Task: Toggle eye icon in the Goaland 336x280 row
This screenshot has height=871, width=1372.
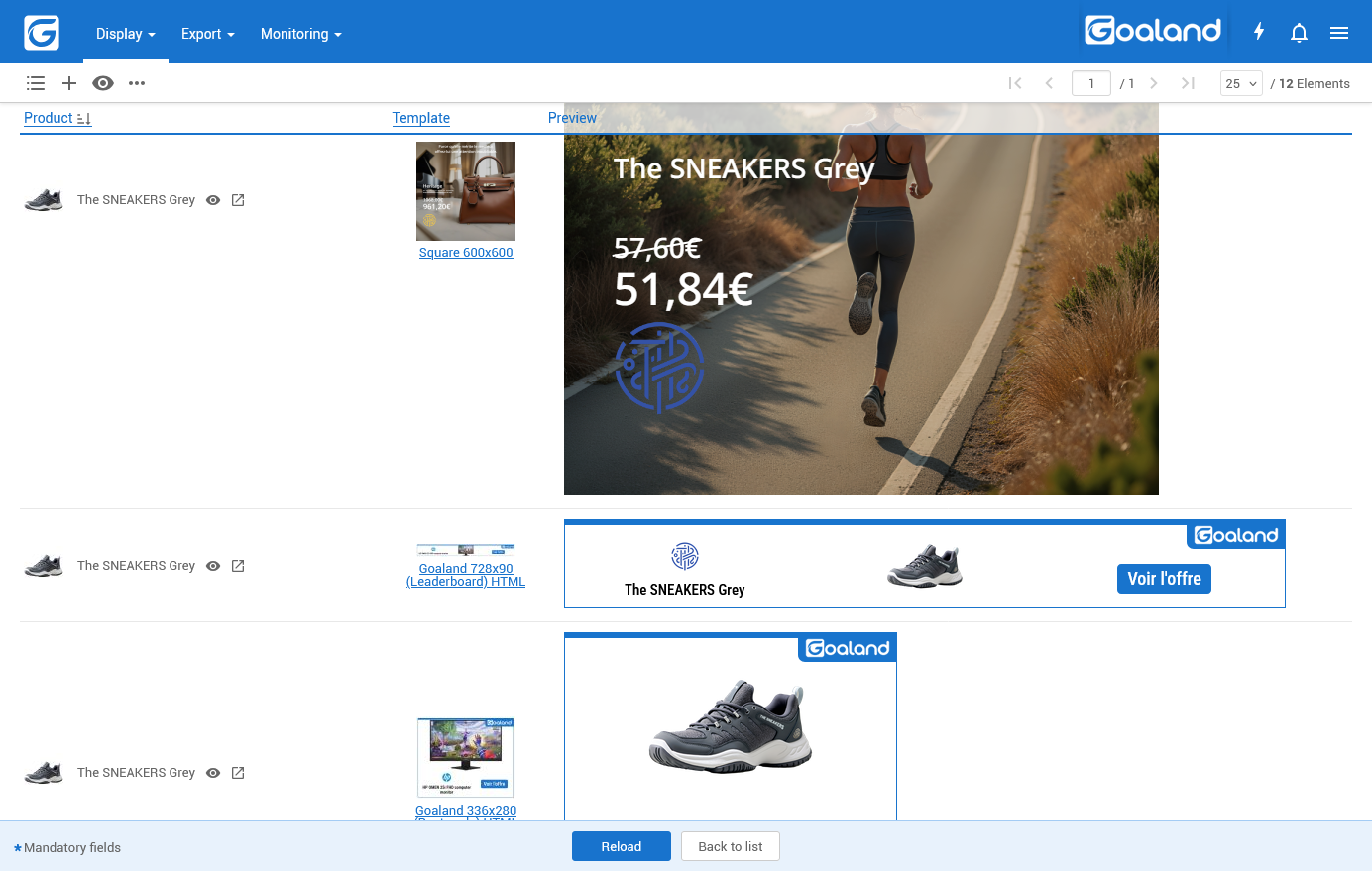Action: coord(213,773)
